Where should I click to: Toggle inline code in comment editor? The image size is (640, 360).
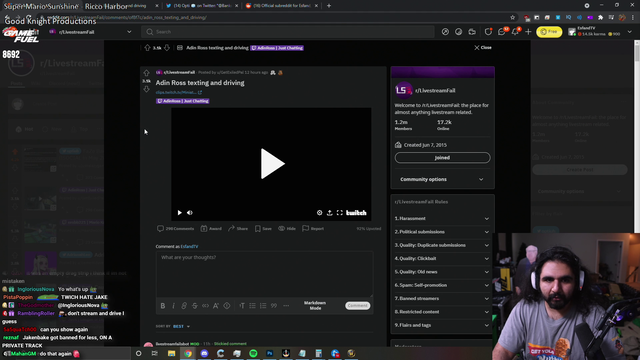tap(205, 306)
